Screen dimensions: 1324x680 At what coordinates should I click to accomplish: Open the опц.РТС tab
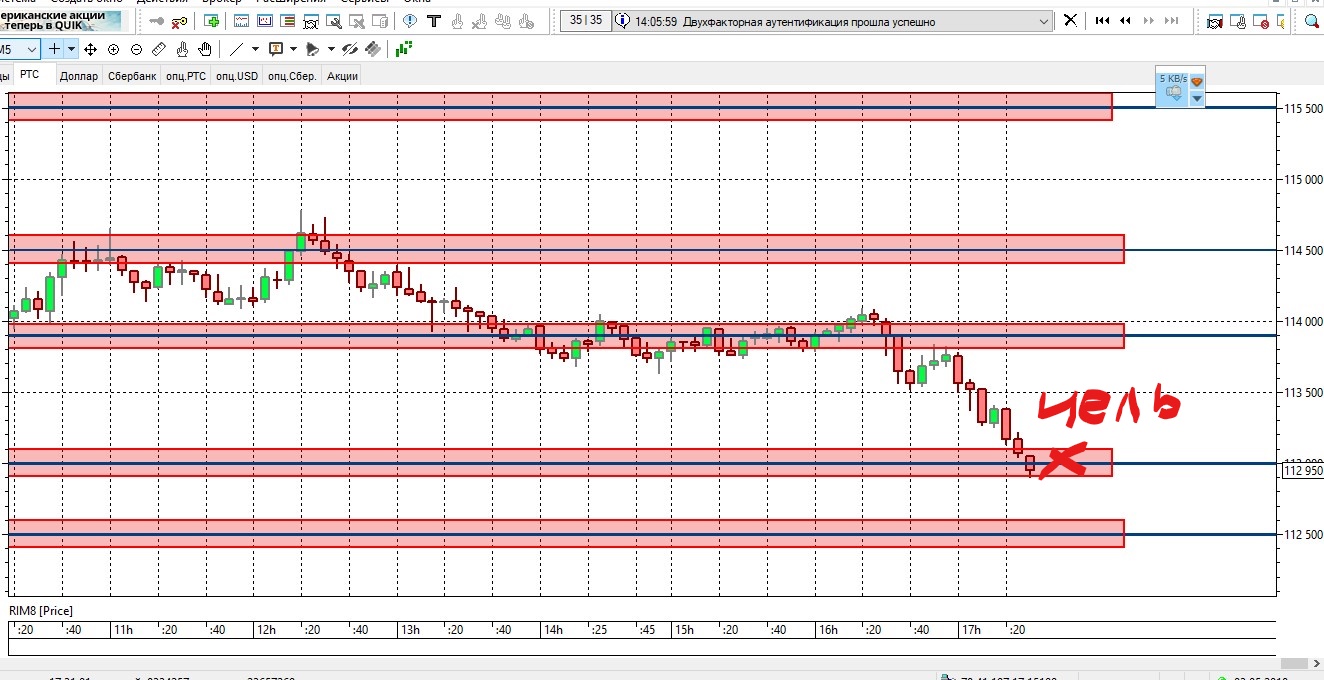point(186,76)
